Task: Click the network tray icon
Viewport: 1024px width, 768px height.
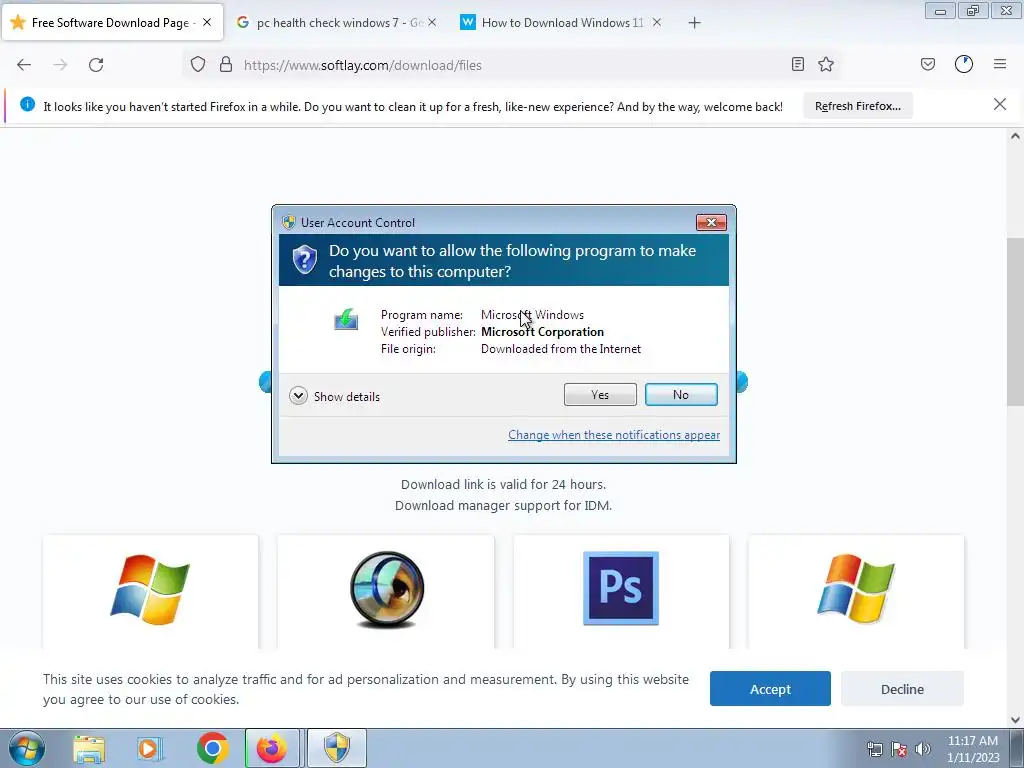Action: click(x=874, y=750)
